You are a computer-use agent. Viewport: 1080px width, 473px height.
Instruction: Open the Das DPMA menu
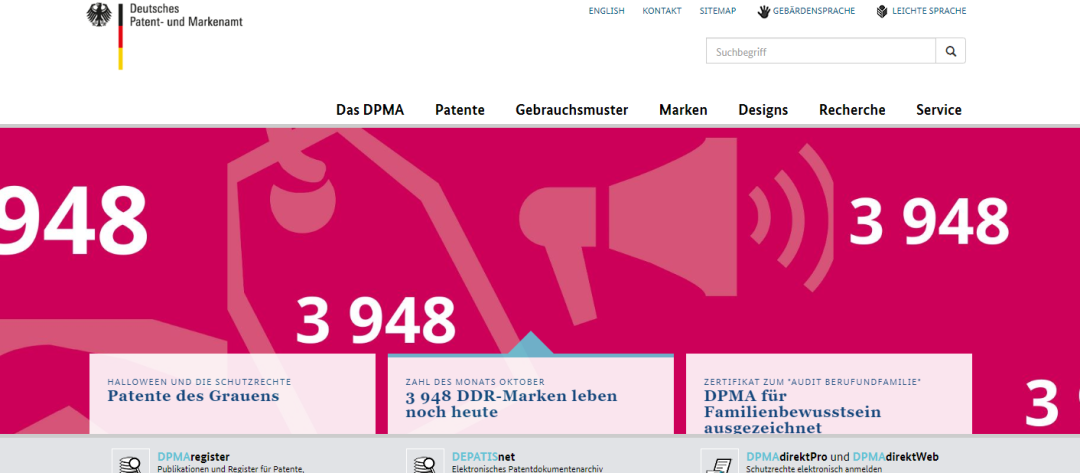tap(370, 110)
